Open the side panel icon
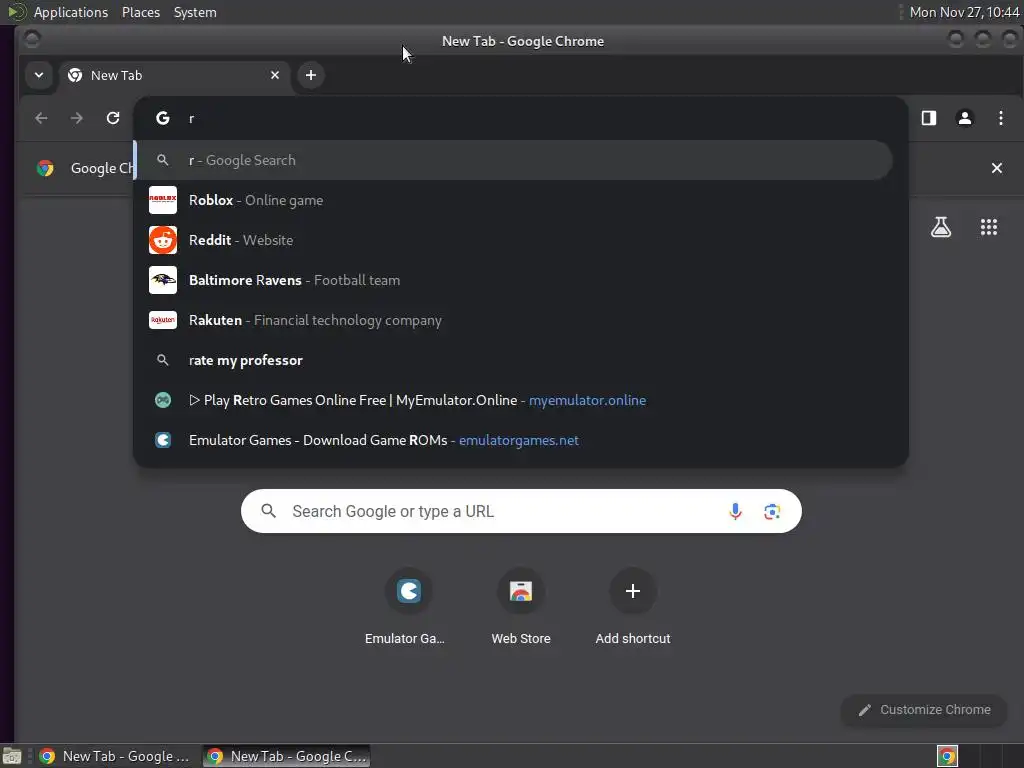The image size is (1024, 768). click(929, 118)
